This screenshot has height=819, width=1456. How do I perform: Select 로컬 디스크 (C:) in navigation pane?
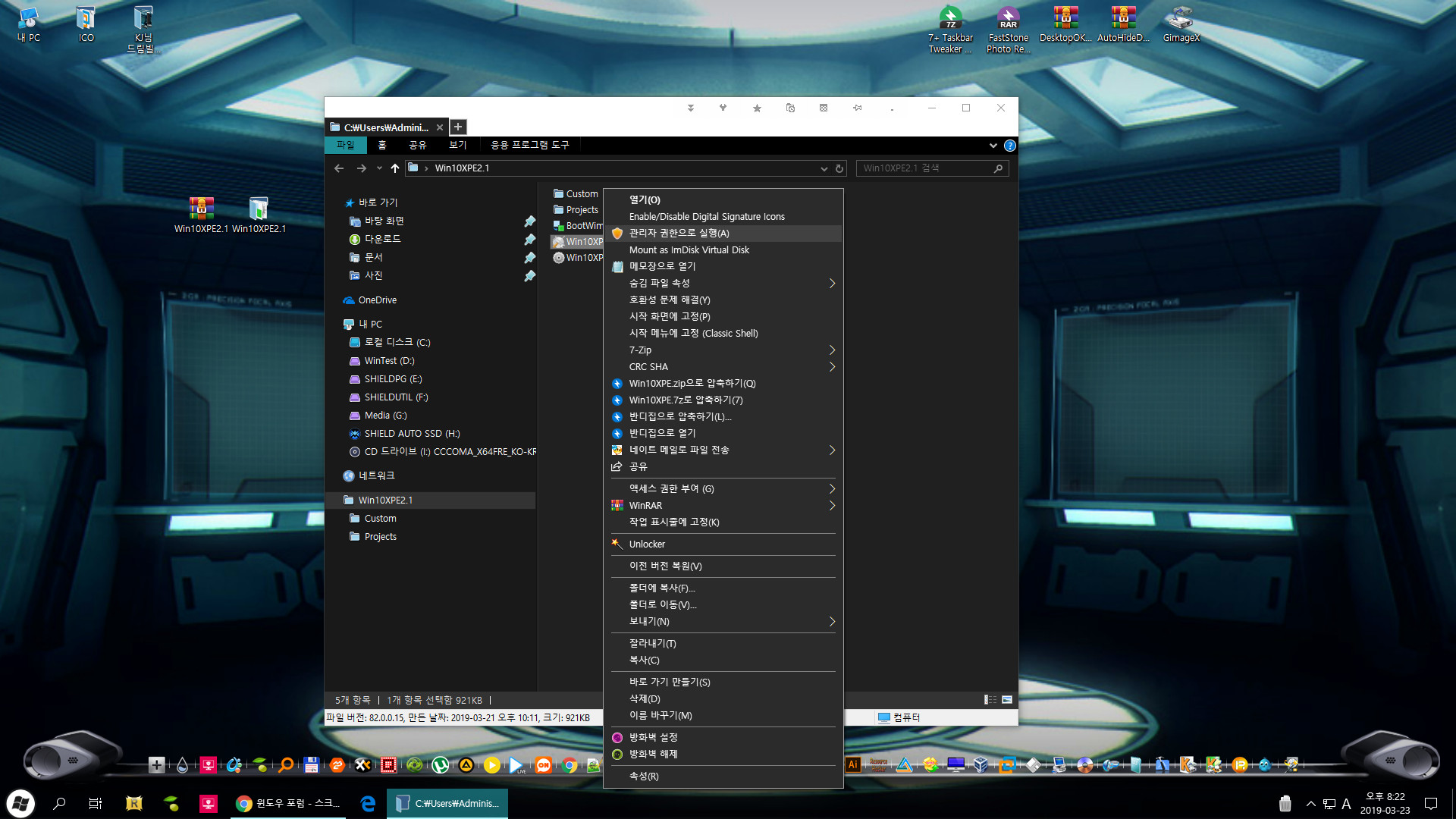(x=397, y=343)
